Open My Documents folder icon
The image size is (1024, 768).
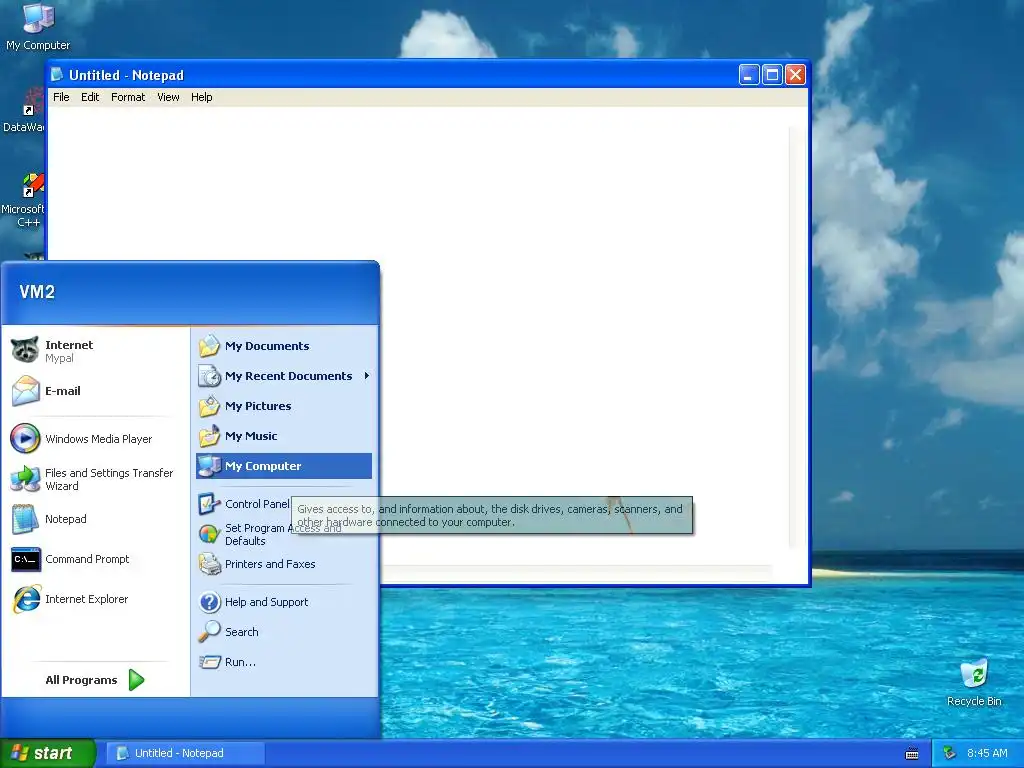coord(209,345)
